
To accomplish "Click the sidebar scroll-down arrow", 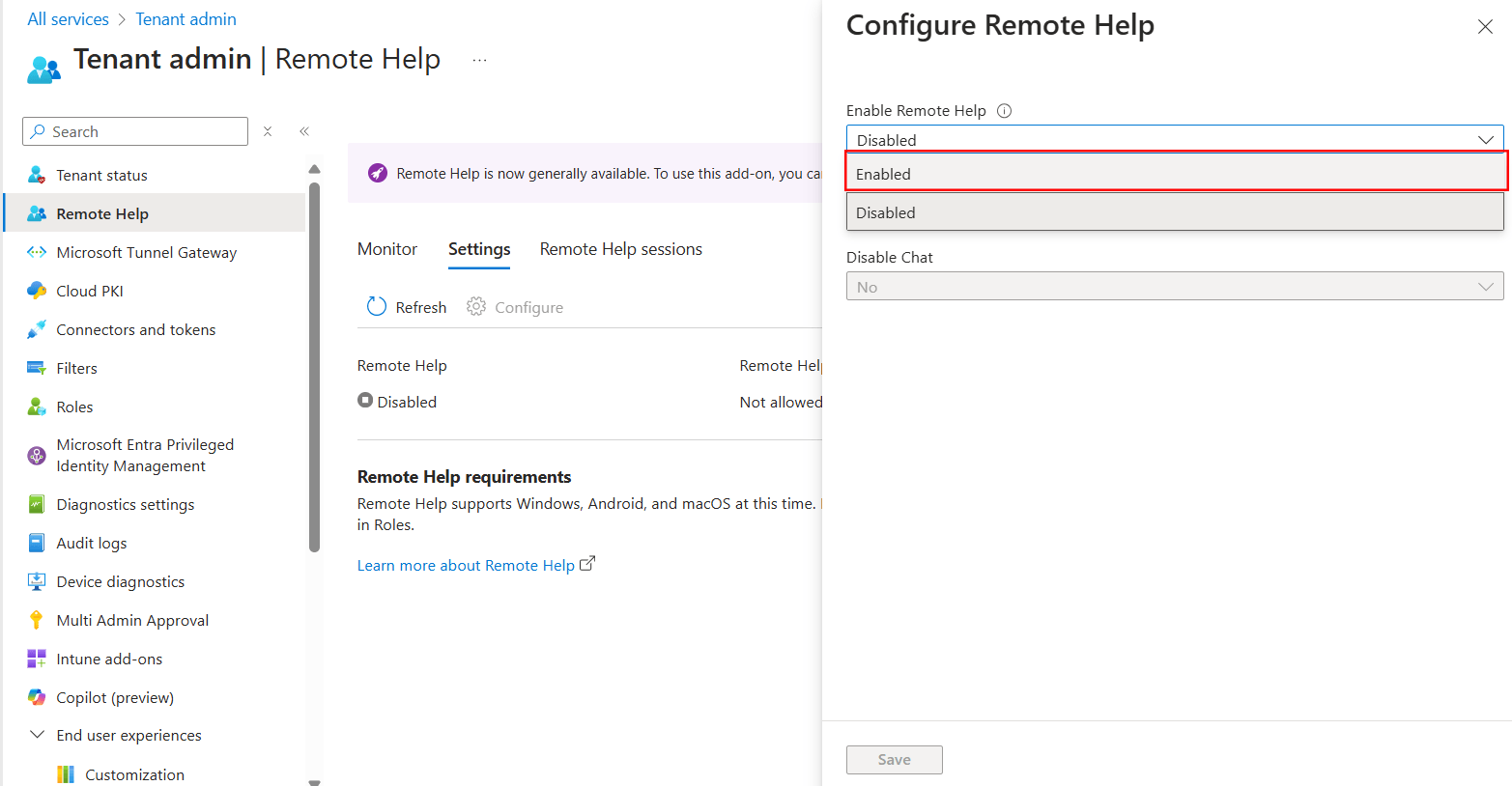I will (314, 781).
